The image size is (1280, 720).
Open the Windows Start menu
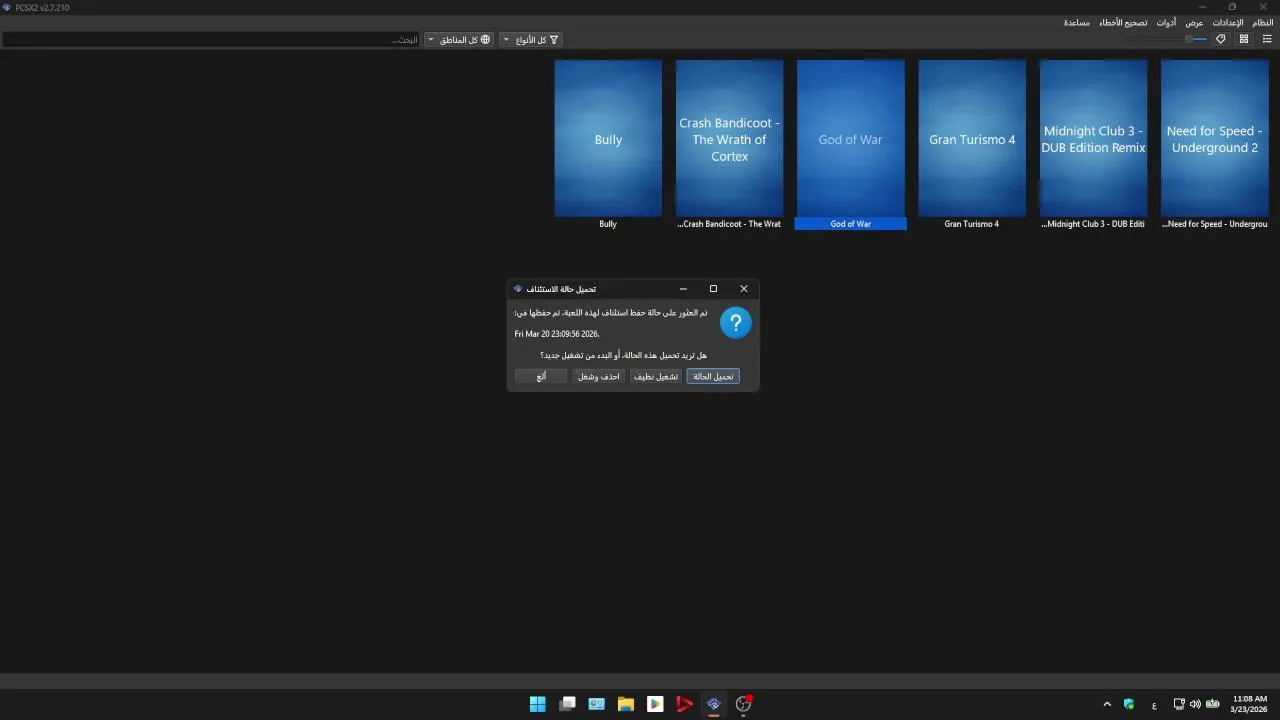click(x=538, y=704)
